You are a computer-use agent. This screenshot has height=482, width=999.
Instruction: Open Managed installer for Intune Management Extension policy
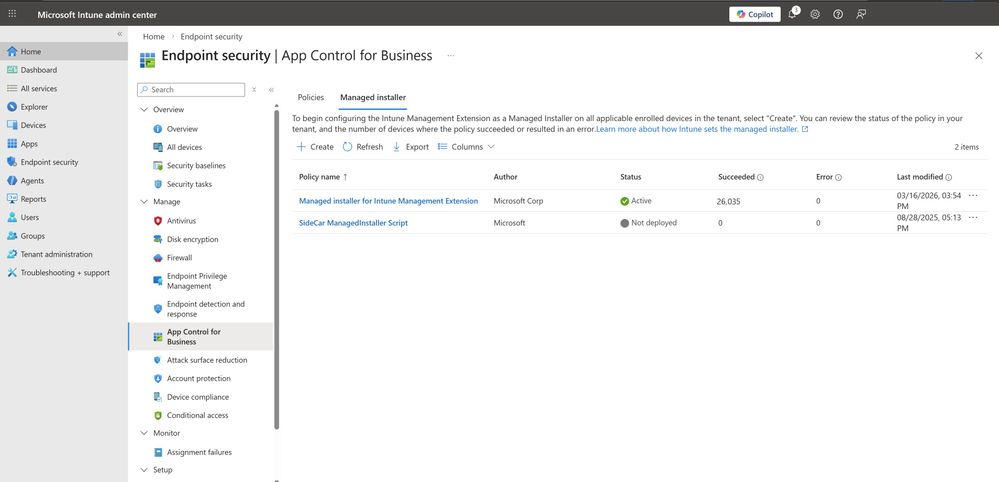388,201
